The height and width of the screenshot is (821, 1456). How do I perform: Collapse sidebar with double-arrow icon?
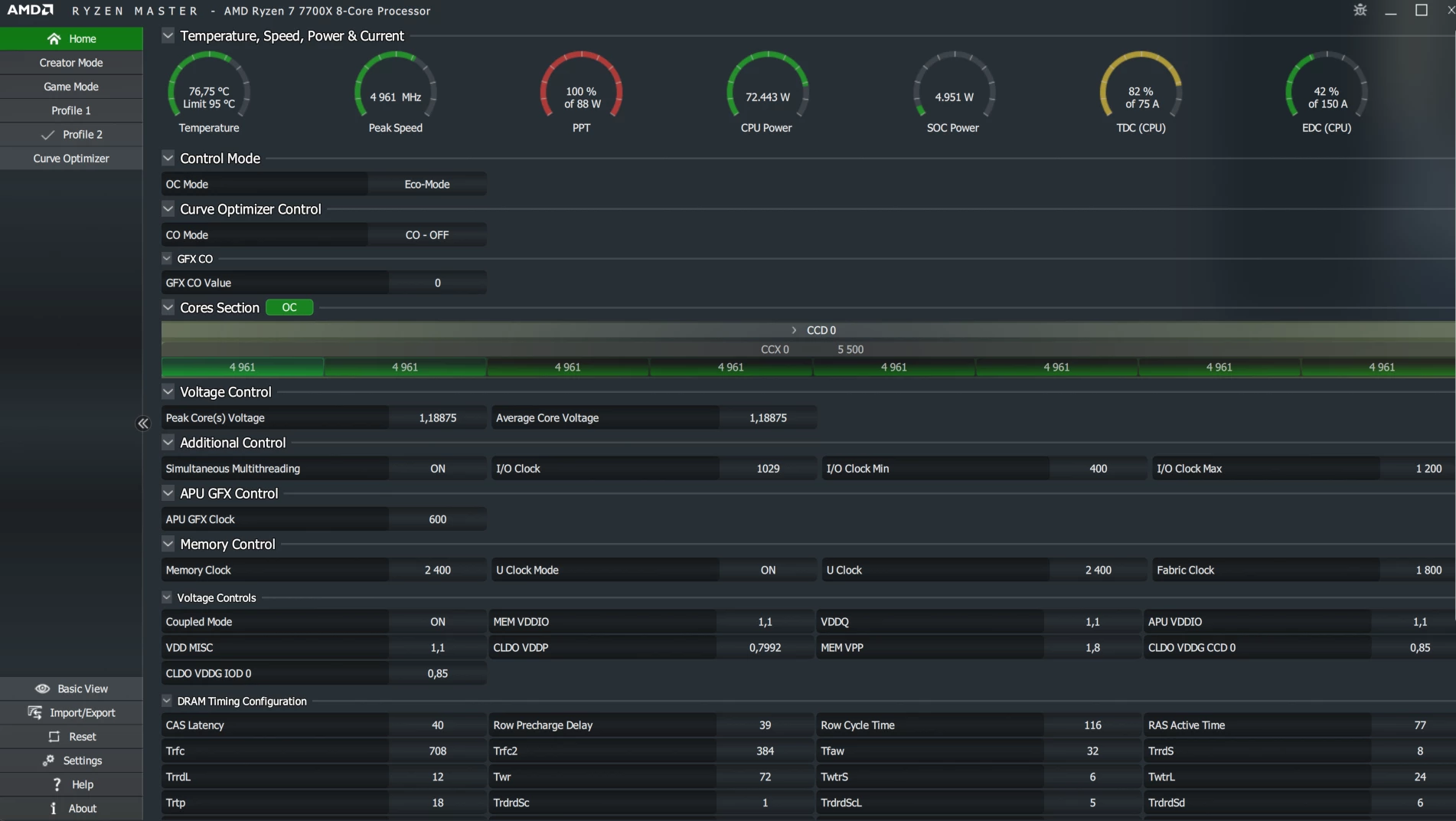143,424
